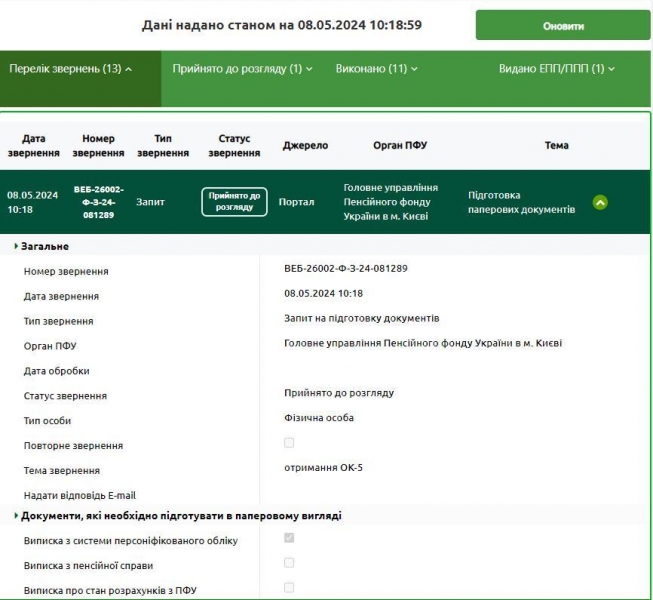Image resolution: width=653 pixels, height=600 pixels.
Task: Collapse the Документи paper documents section
Action: pyautogui.click(x=17, y=516)
